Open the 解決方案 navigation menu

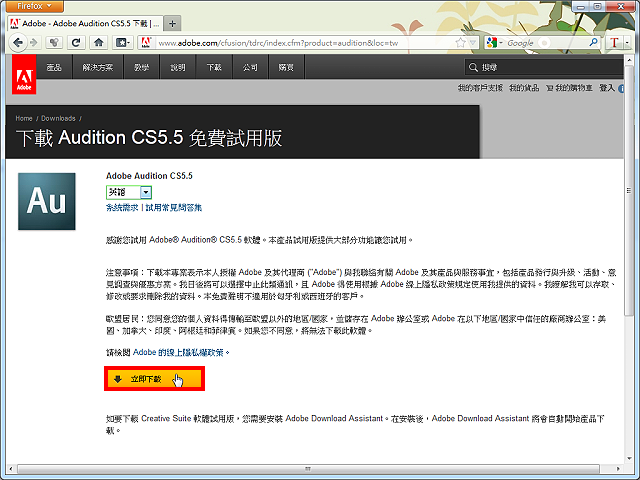click(98, 67)
